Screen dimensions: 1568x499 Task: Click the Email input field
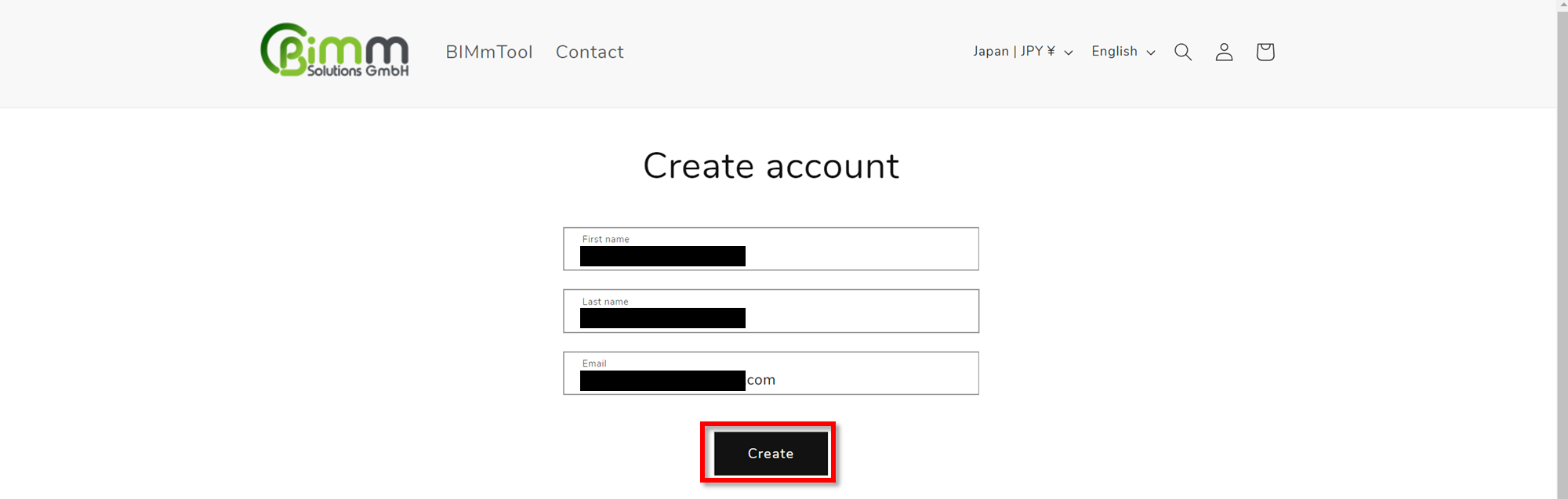coord(771,373)
